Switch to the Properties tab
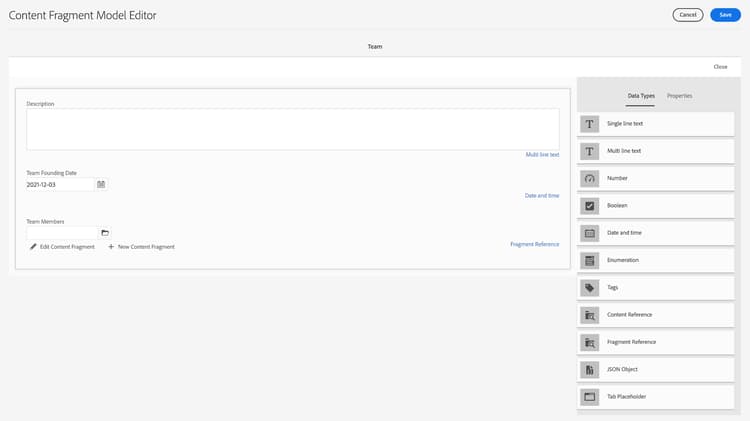 click(x=679, y=96)
